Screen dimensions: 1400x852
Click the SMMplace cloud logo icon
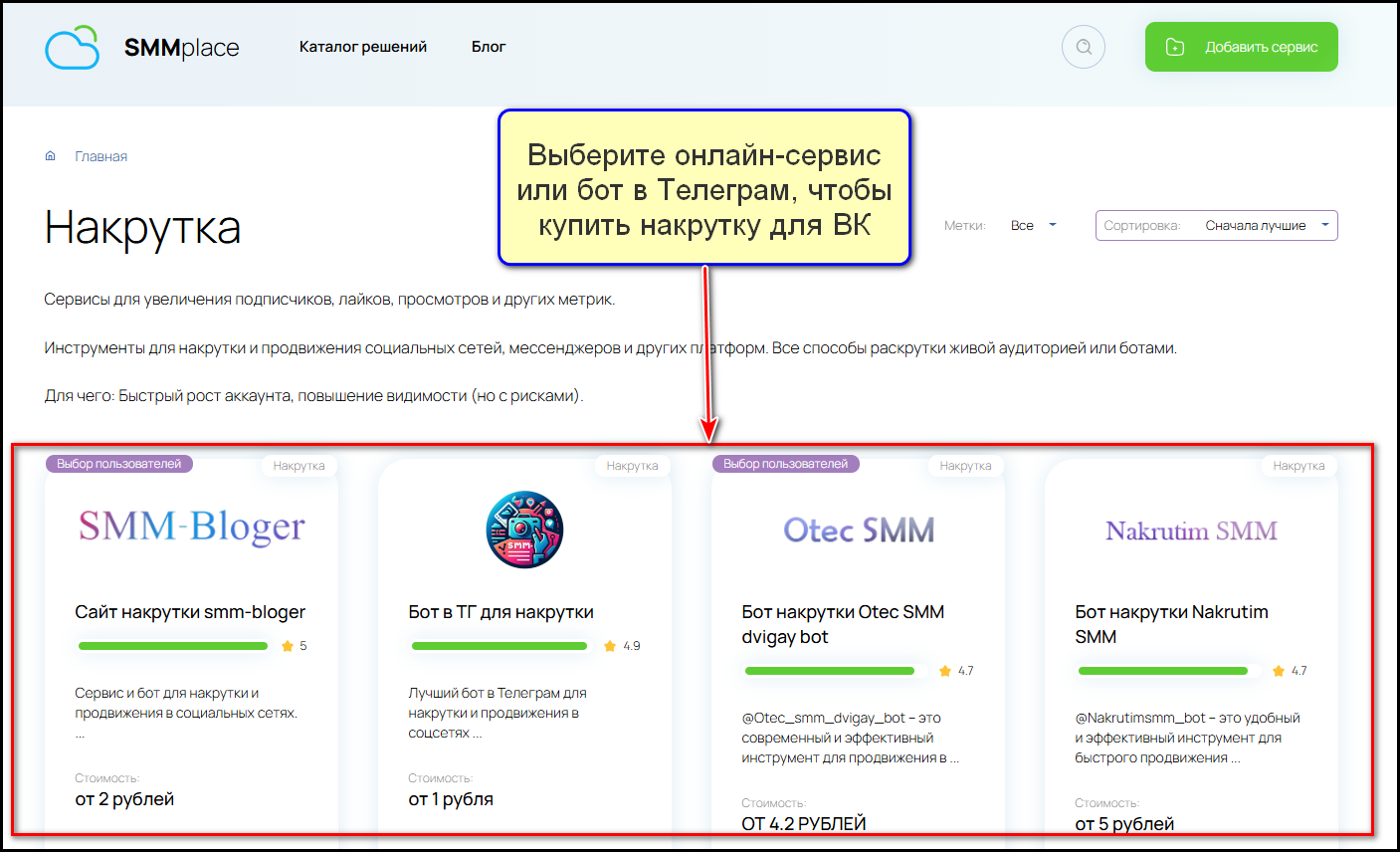click(x=73, y=48)
